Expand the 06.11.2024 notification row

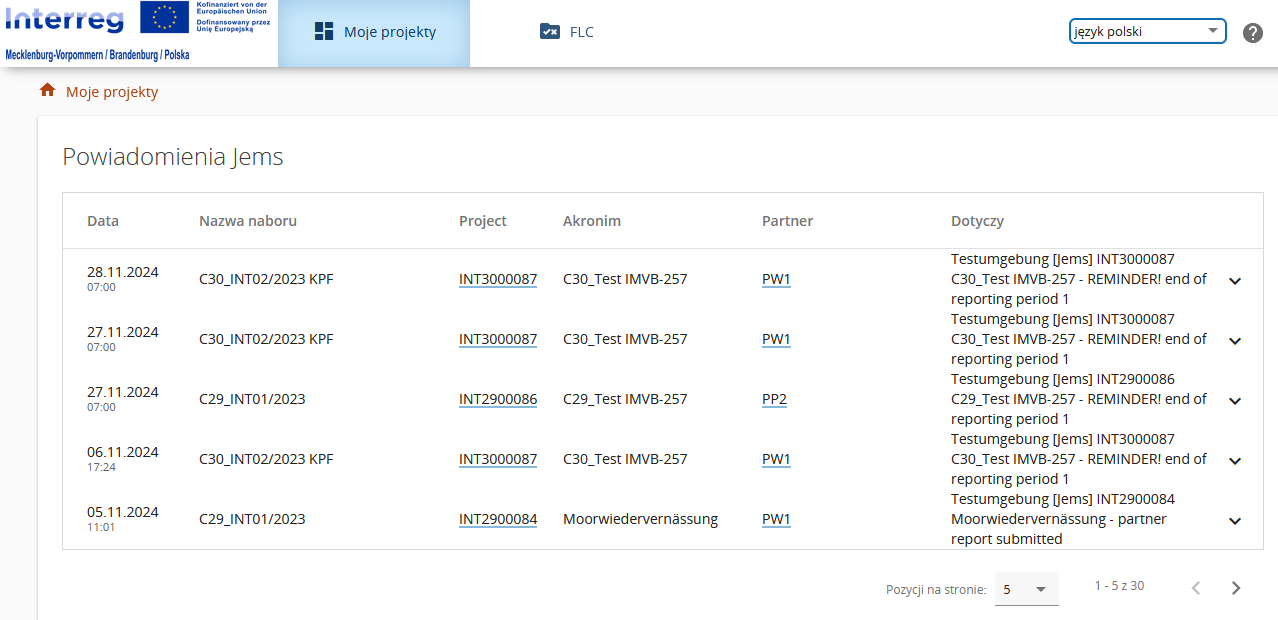(x=1235, y=461)
